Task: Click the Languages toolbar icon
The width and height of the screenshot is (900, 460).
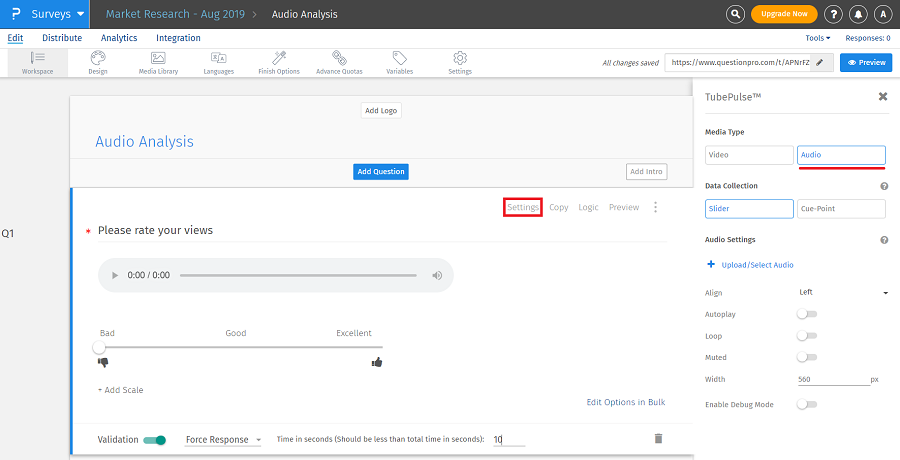Action: pos(218,59)
